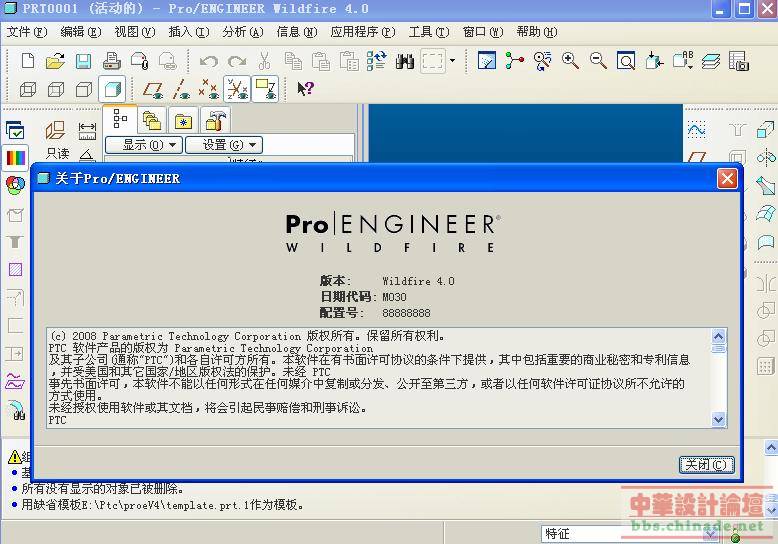Screen dimensions: 778x544
Task: Switch to the Favorites tab
Action: coord(183,120)
